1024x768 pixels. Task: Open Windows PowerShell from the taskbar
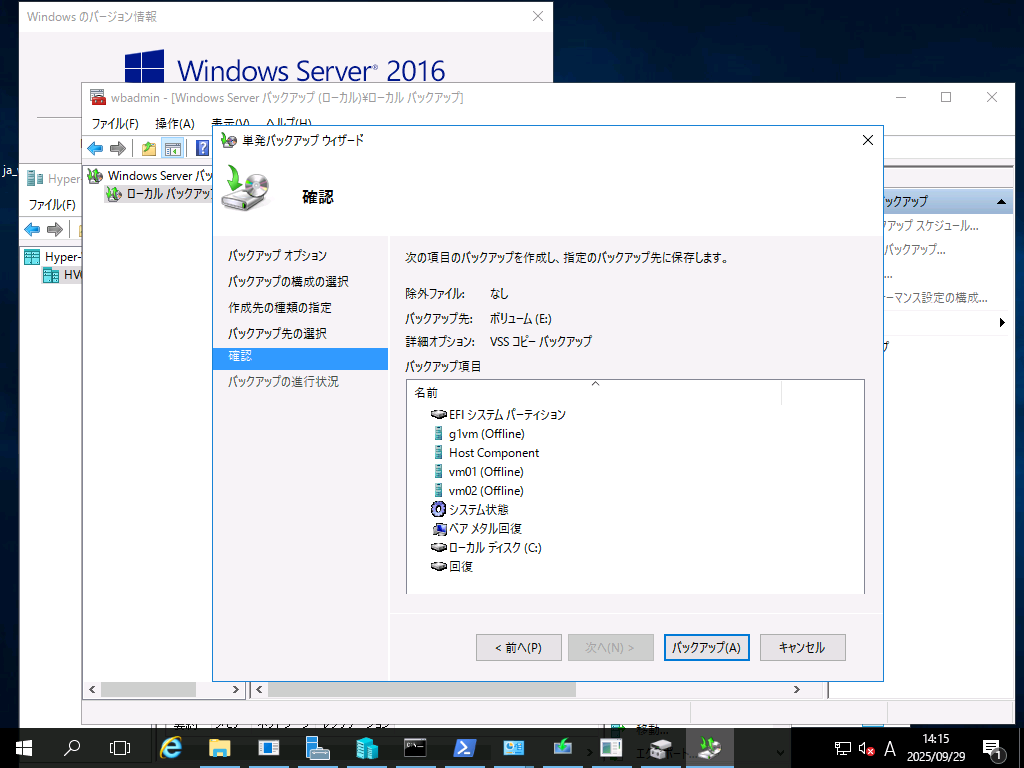465,747
